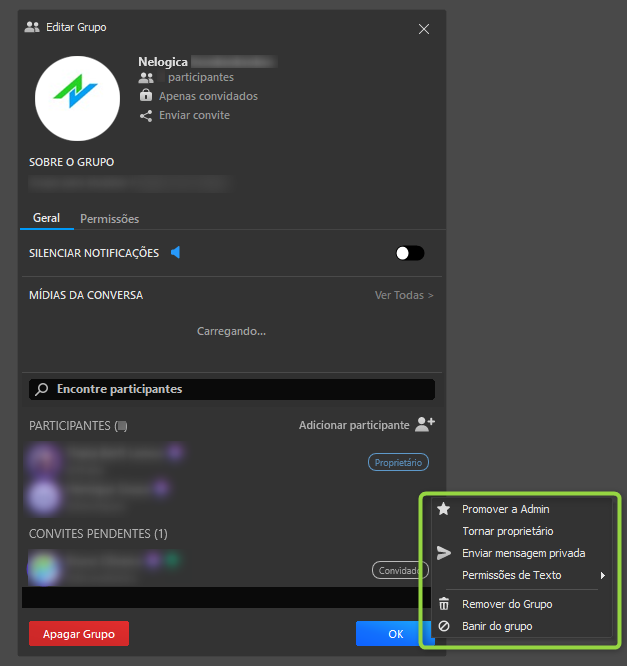This screenshot has height=666, width=627.
Task: Click the participants count icon
Action: [x=146, y=78]
